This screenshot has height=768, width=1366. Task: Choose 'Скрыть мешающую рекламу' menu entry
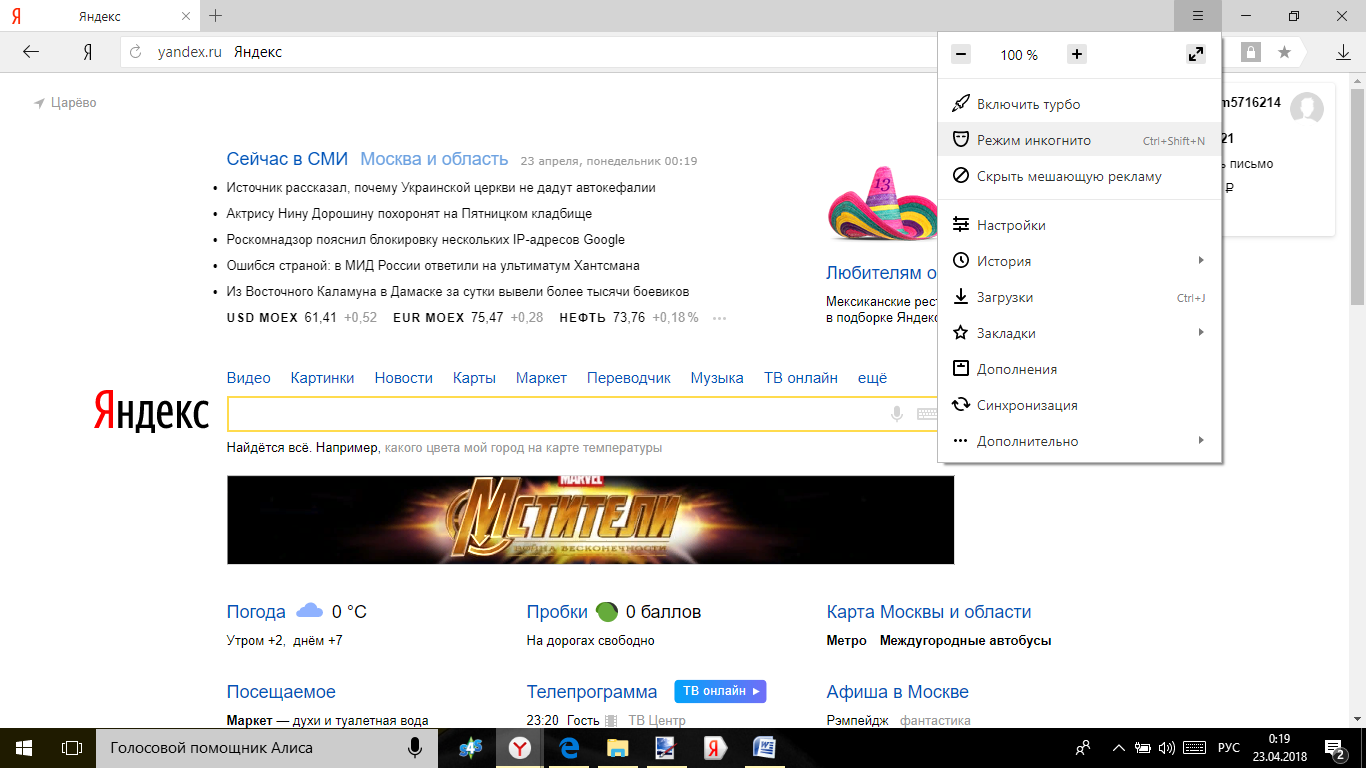coord(1080,176)
